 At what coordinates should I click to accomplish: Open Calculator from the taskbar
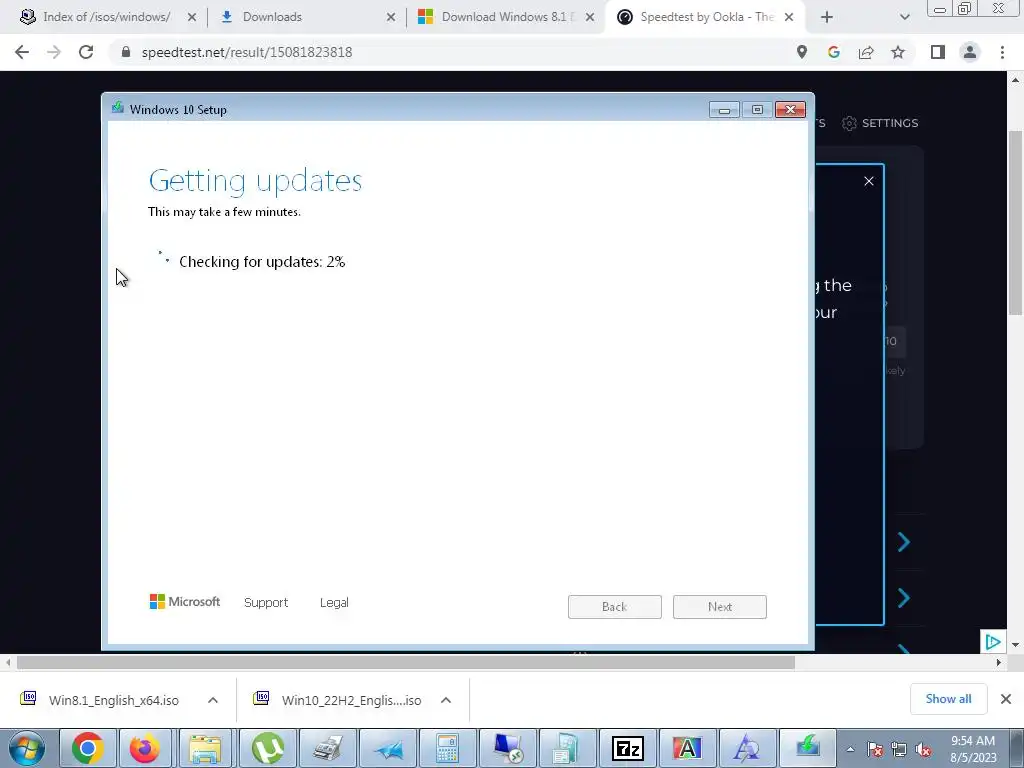point(447,748)
